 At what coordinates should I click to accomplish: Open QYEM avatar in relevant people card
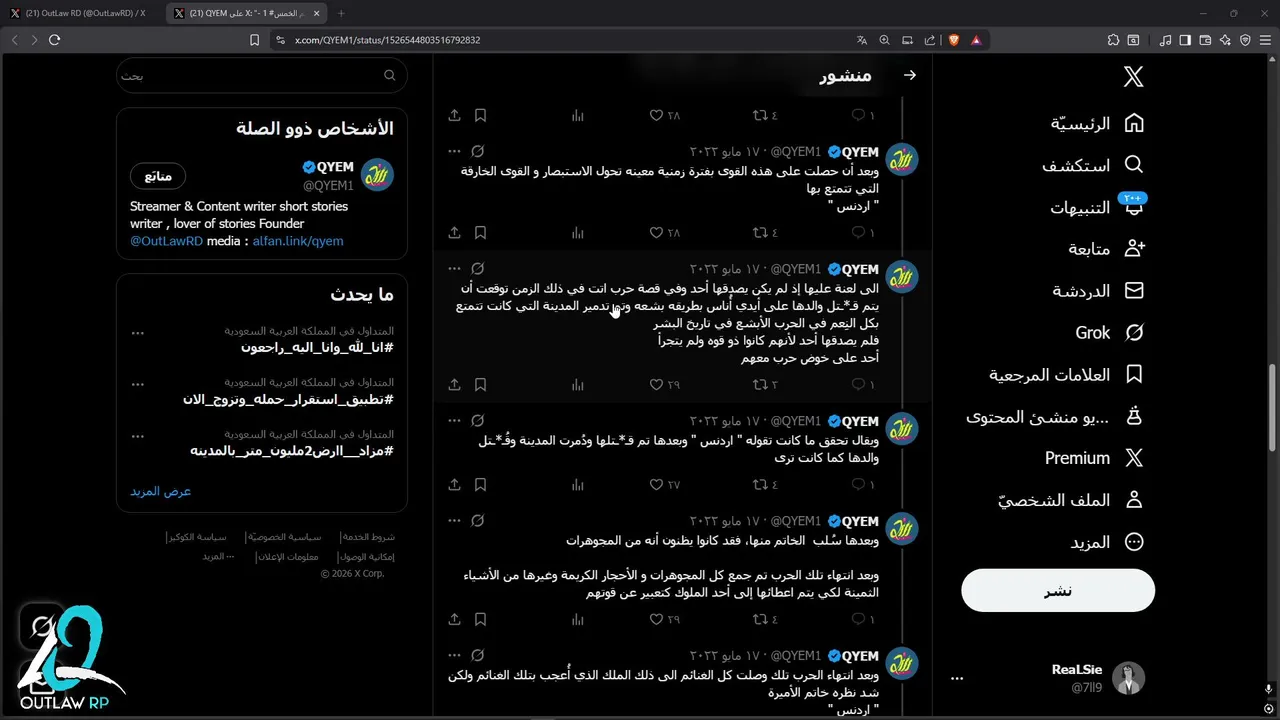click(377, 175)
